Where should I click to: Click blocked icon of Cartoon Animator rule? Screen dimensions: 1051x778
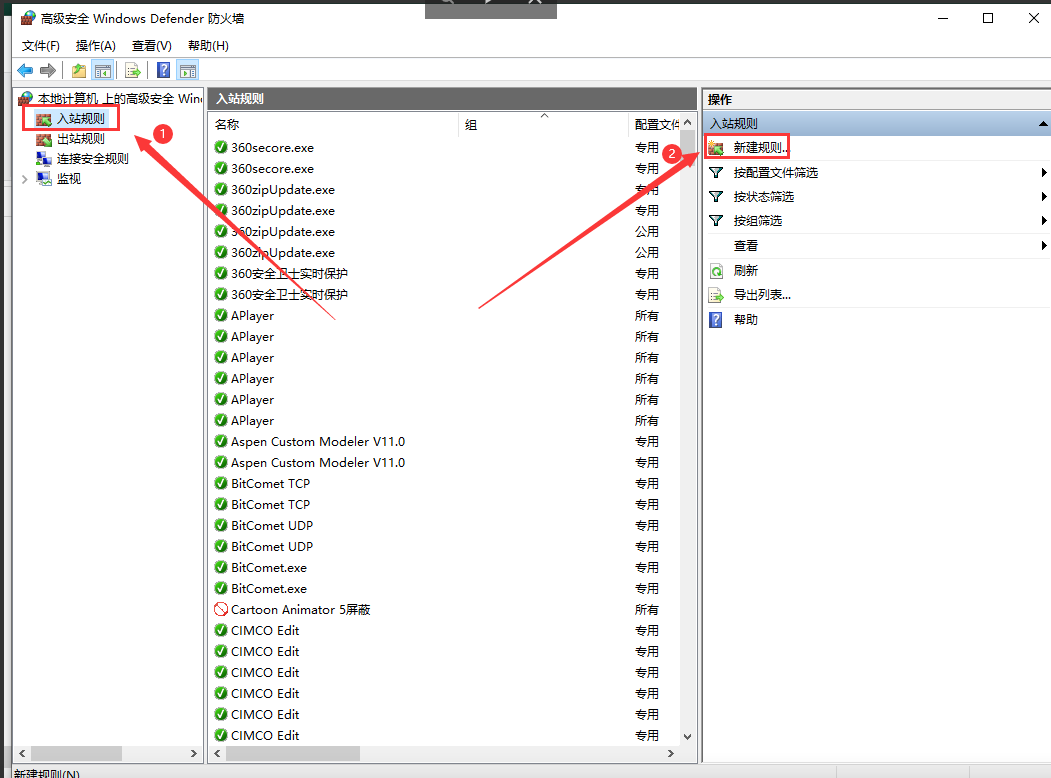(x=221, y=610)
